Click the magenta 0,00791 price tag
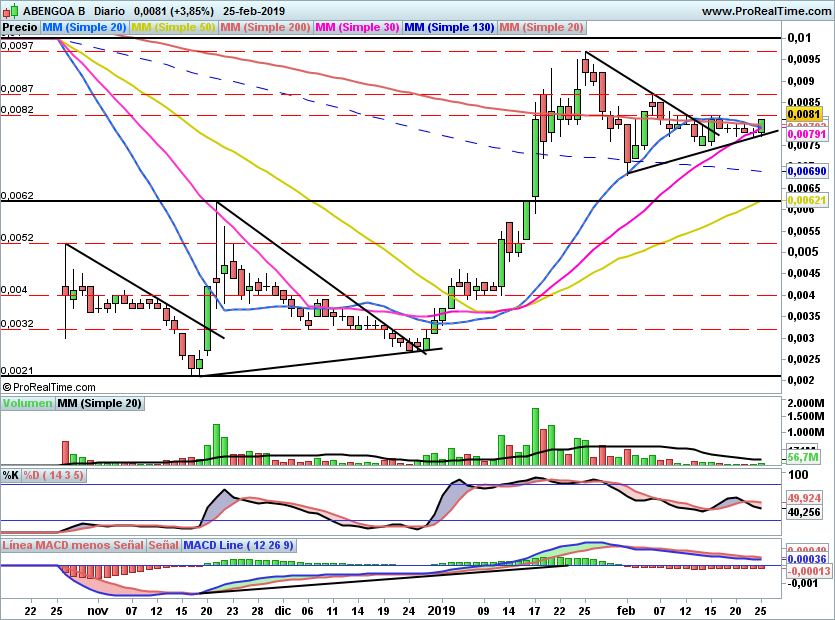This screenshot has width=835, height=620. 806,135
